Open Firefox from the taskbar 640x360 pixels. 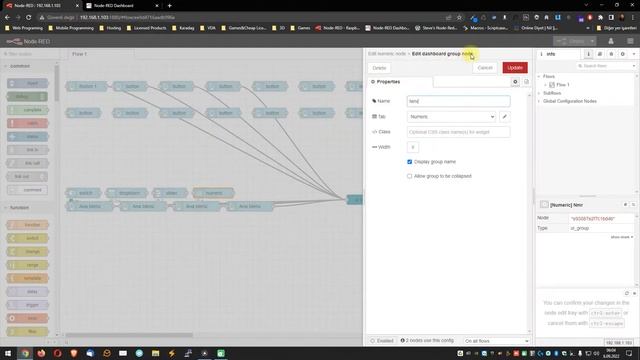coord(41,353)
